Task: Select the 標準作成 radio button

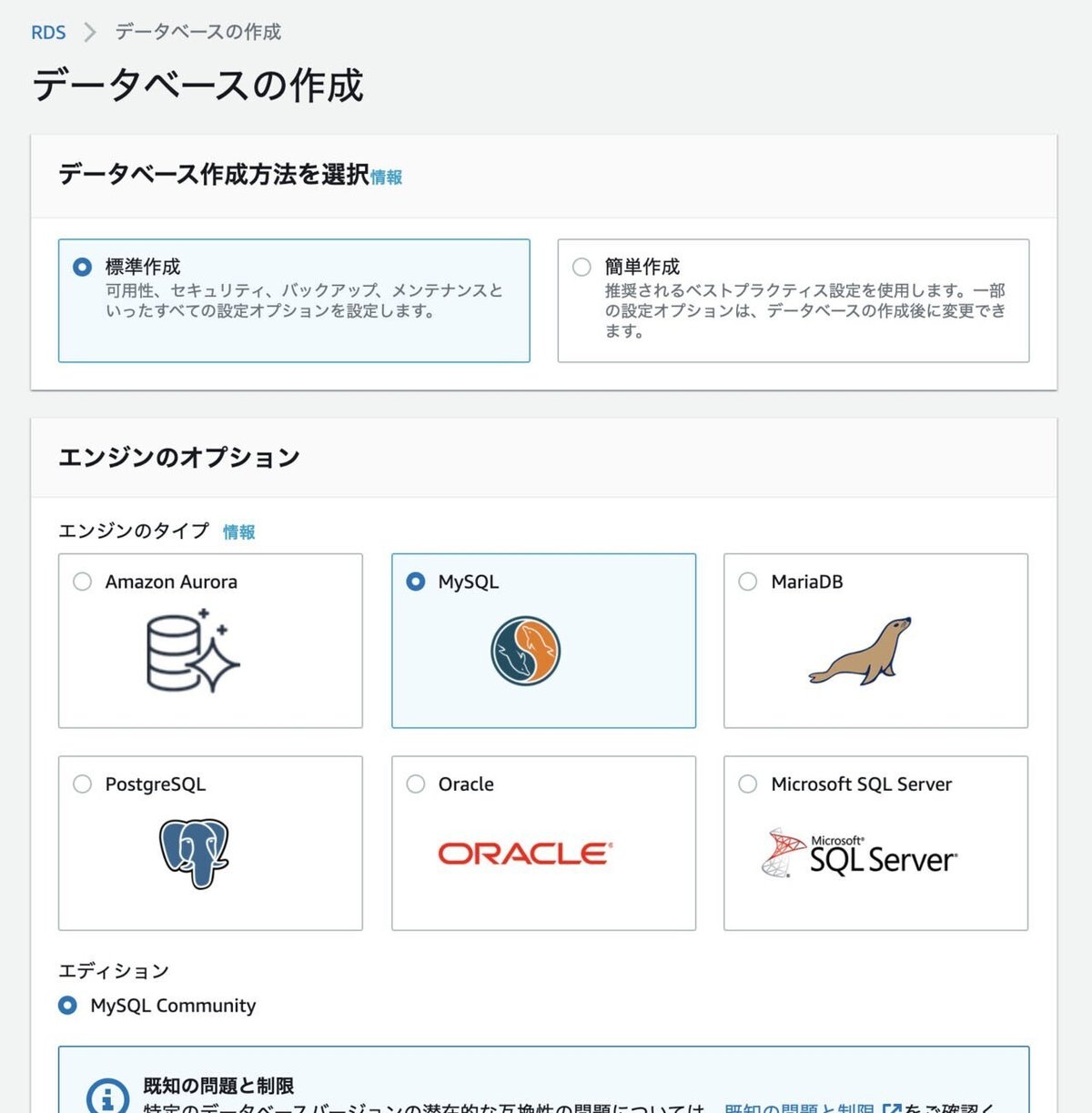Action: tap(82, 267)
